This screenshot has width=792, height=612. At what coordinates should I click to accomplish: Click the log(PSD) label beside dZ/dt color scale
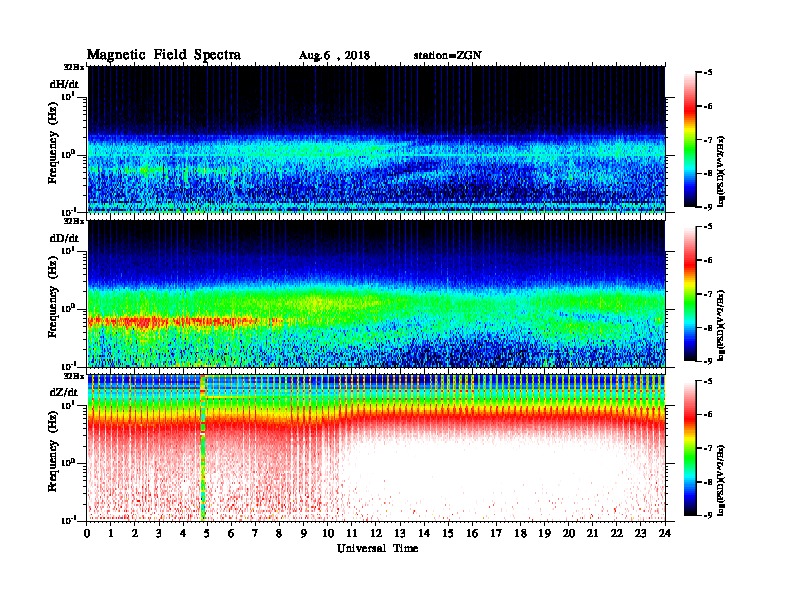point(721,480)
